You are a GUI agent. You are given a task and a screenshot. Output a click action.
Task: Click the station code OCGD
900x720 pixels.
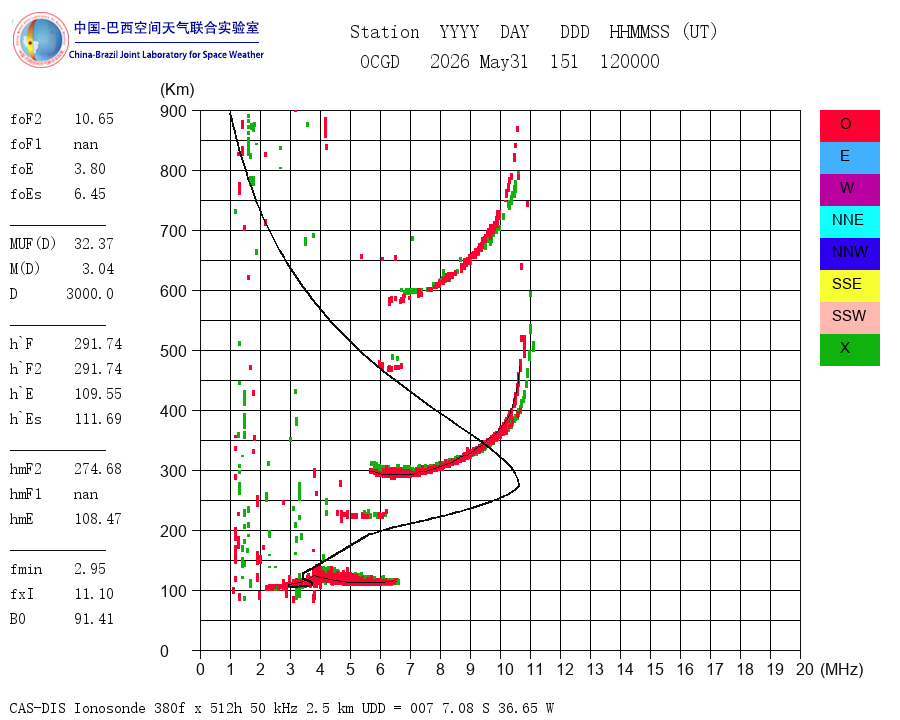tap(379, 61)
